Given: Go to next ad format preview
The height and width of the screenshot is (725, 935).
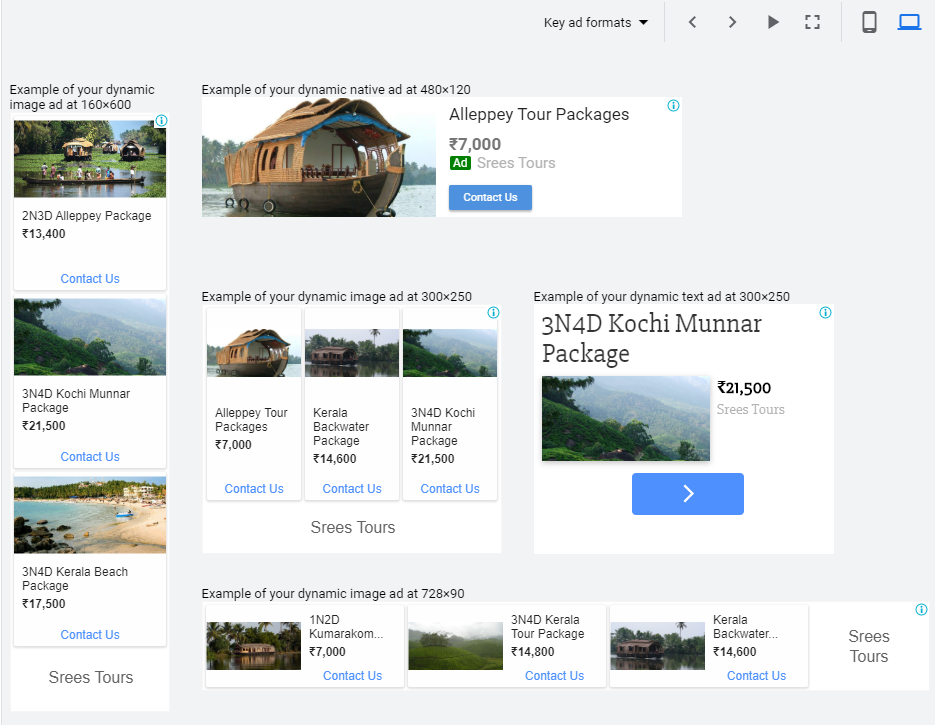Looking at the screenshot, I should pos(732,23).
